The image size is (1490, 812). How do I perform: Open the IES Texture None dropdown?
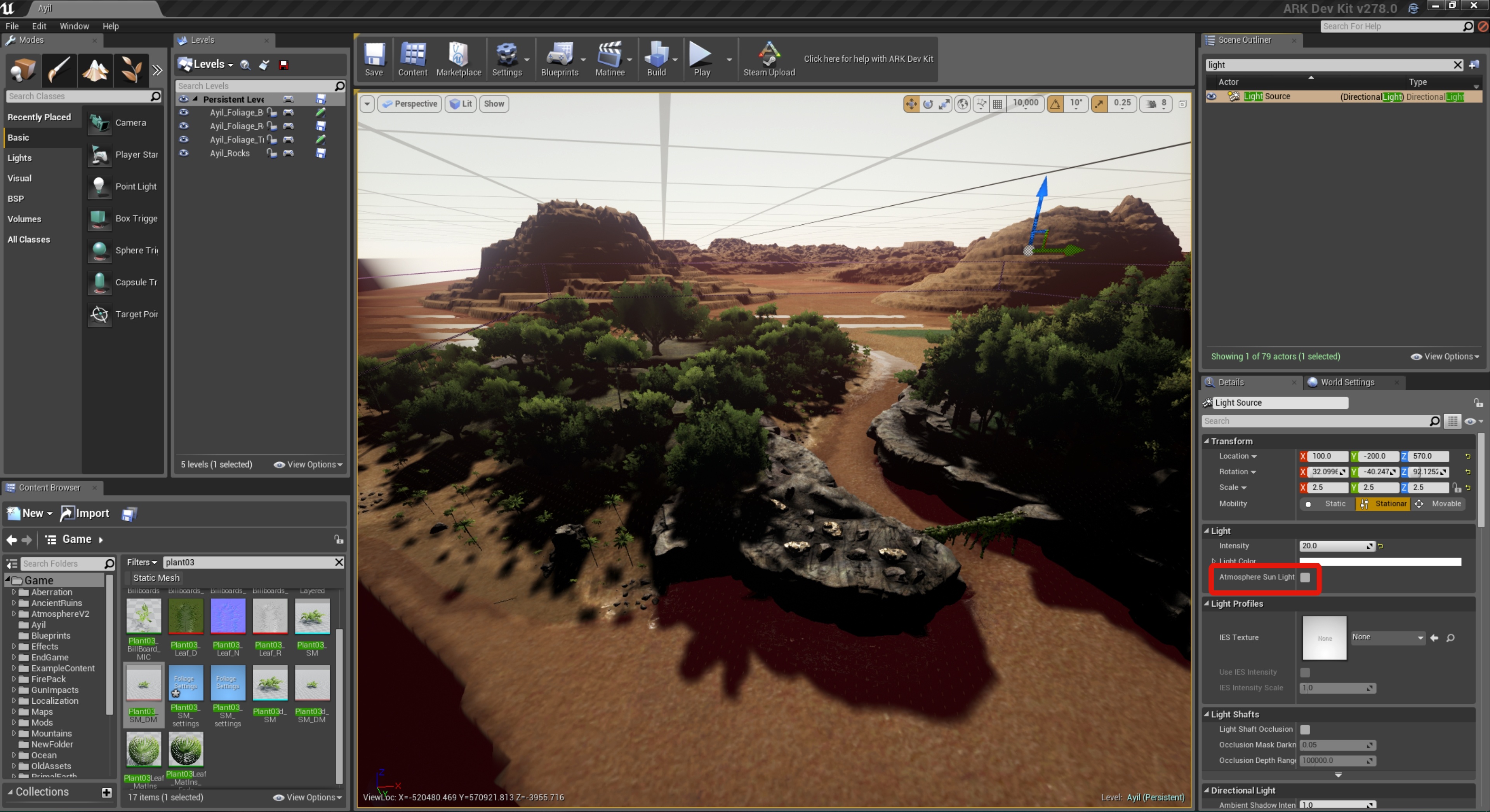pyautogui.click(x=1387, y=637)
